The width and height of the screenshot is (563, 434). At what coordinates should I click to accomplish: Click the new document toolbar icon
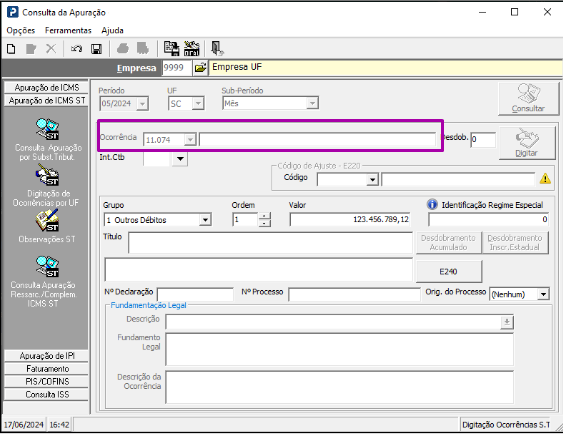tap(11, 48)
